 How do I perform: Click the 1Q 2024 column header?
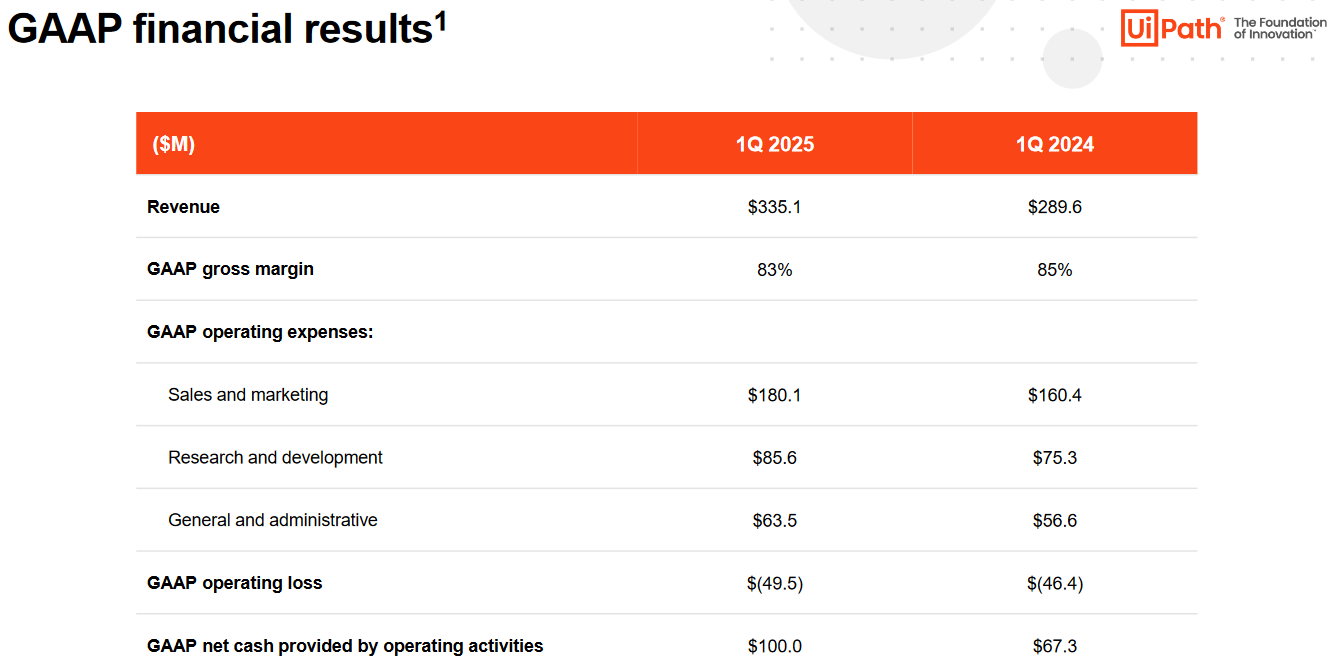coord(1055,144)
